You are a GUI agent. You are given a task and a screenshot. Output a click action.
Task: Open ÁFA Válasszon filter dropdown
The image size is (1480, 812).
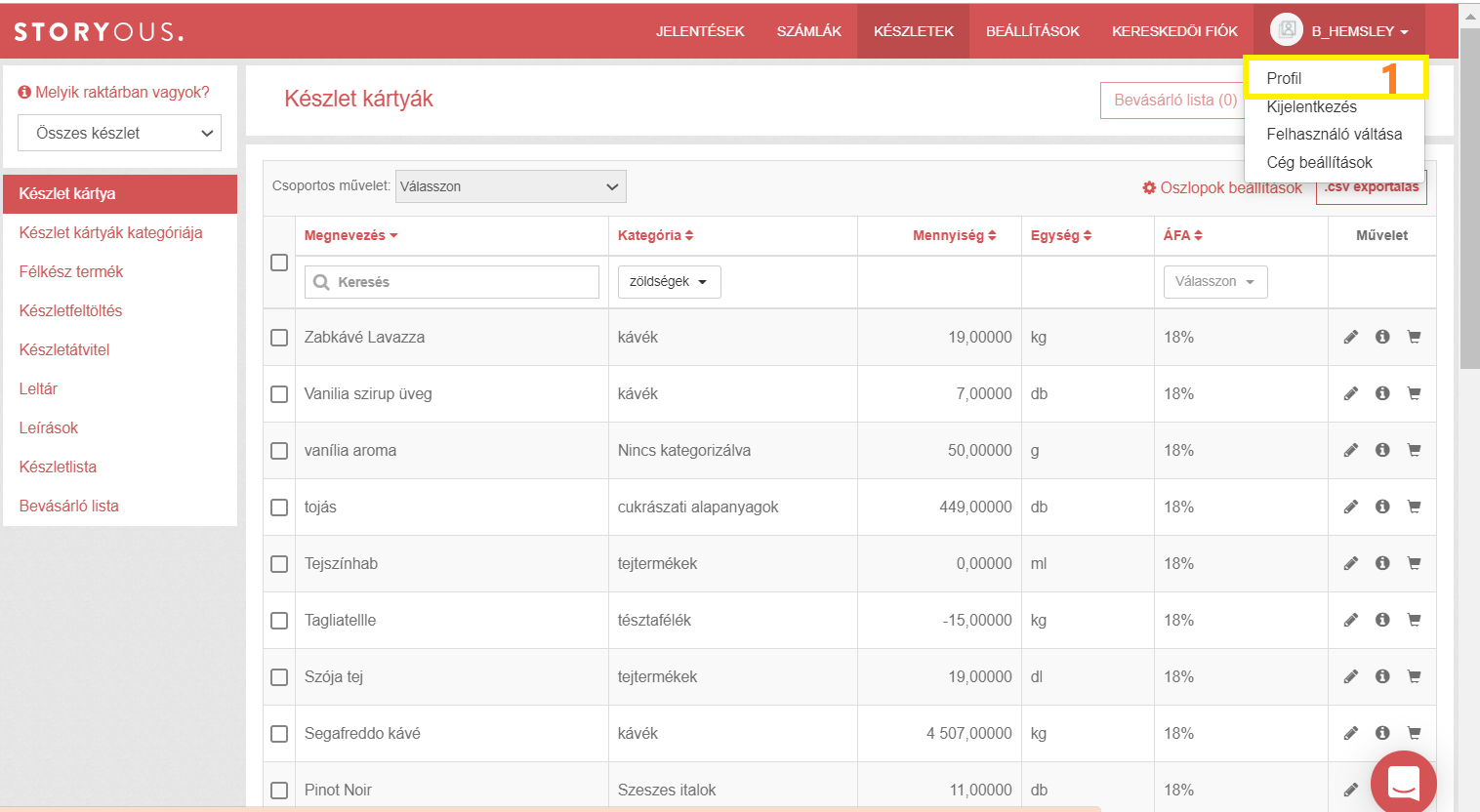pos(1215,281)
